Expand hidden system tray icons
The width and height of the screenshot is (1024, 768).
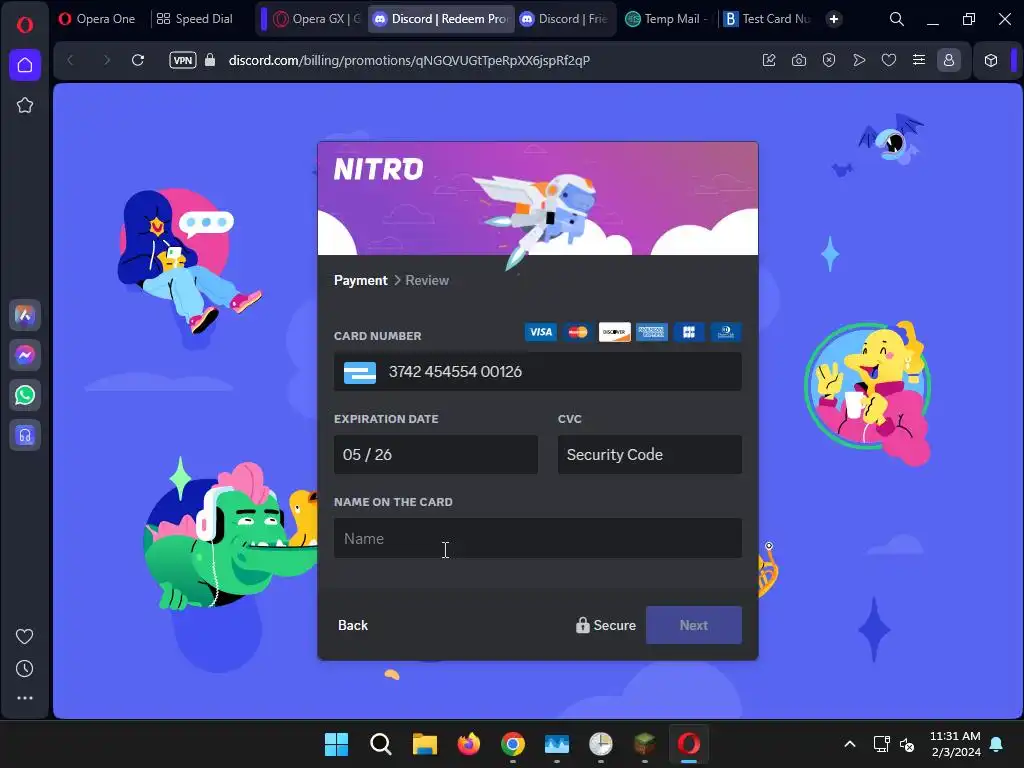(x=850, y=744)
